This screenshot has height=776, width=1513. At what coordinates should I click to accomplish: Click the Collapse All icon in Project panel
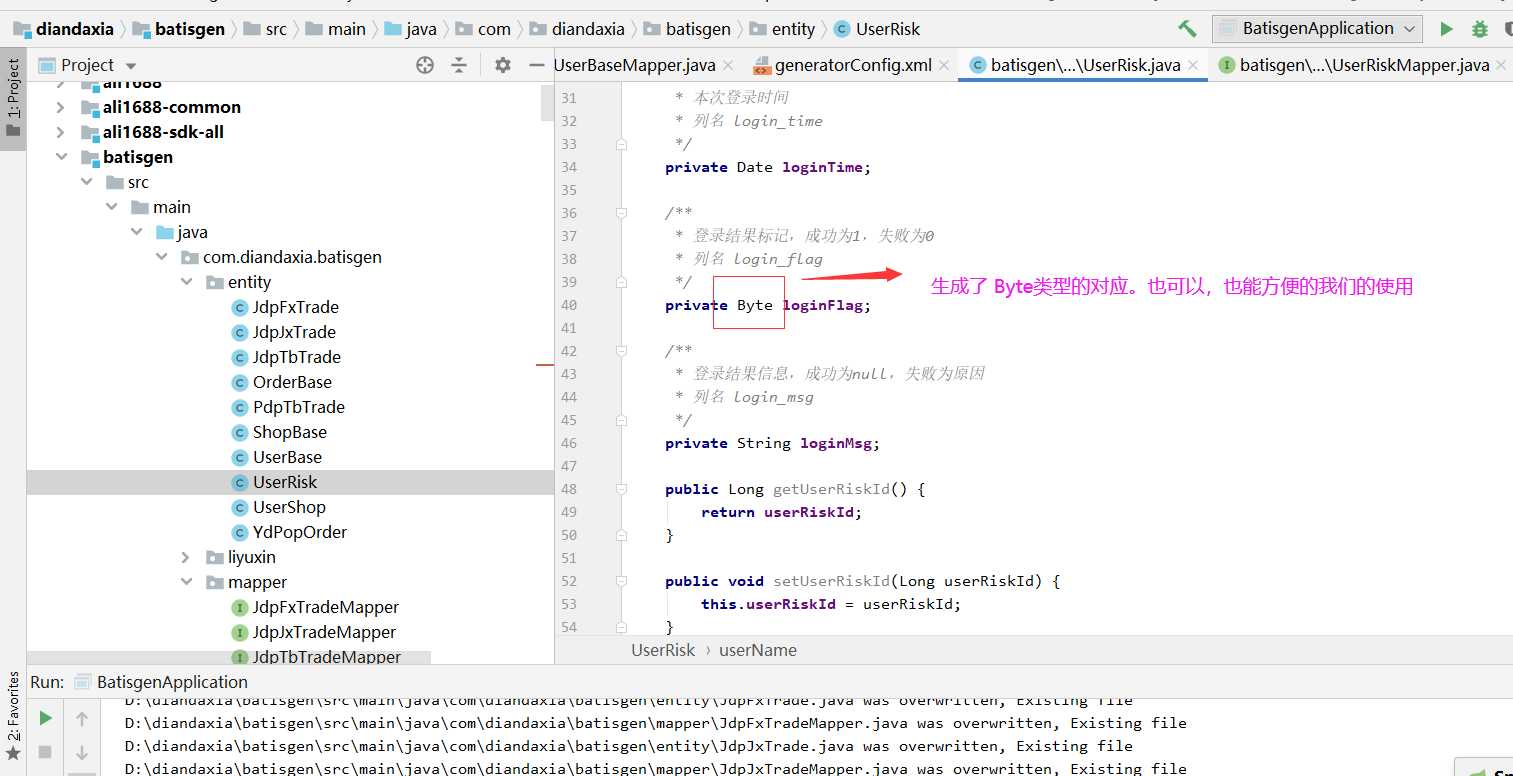pos(459,65)
